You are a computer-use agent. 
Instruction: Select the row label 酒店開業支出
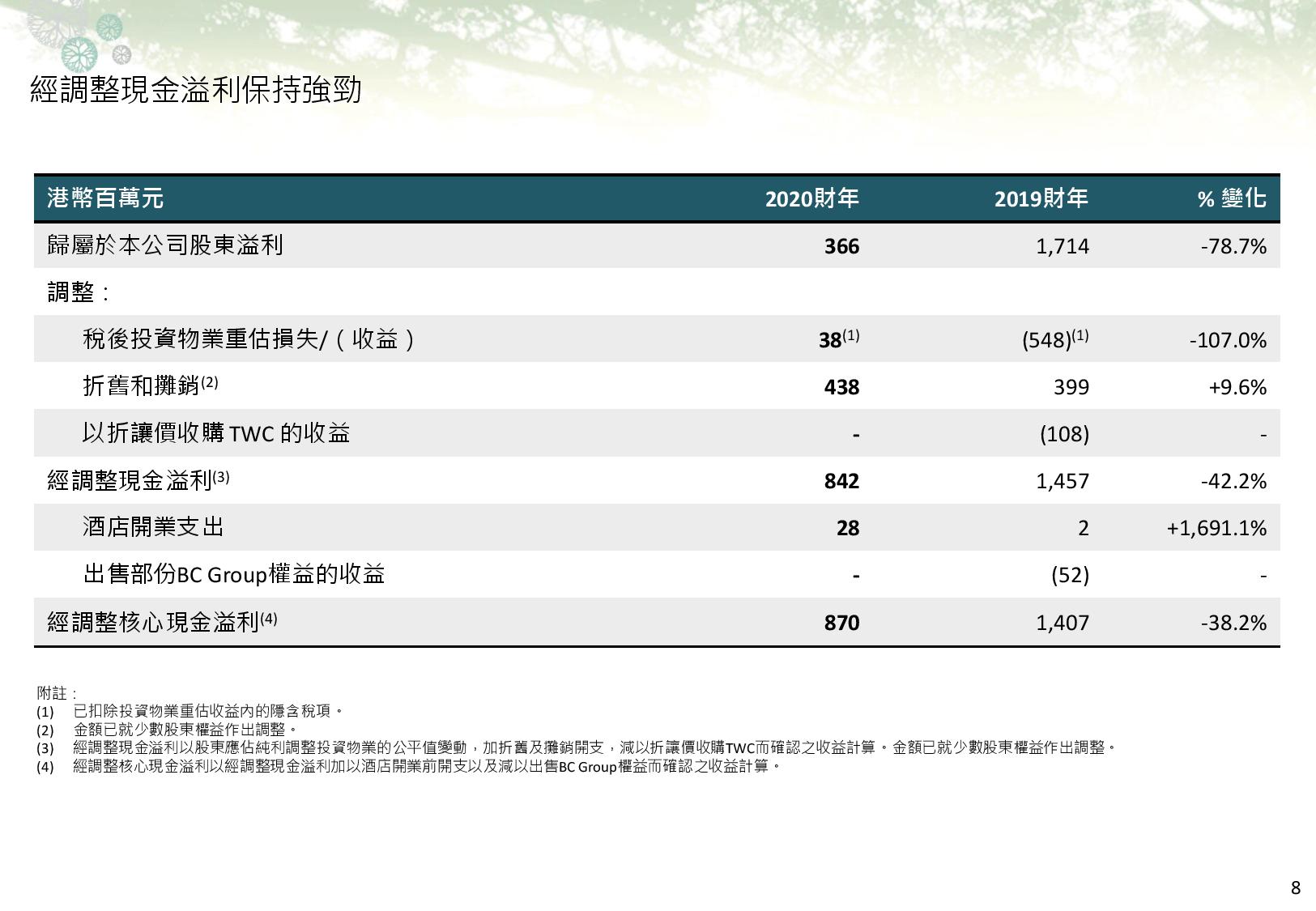coord(153,527)
